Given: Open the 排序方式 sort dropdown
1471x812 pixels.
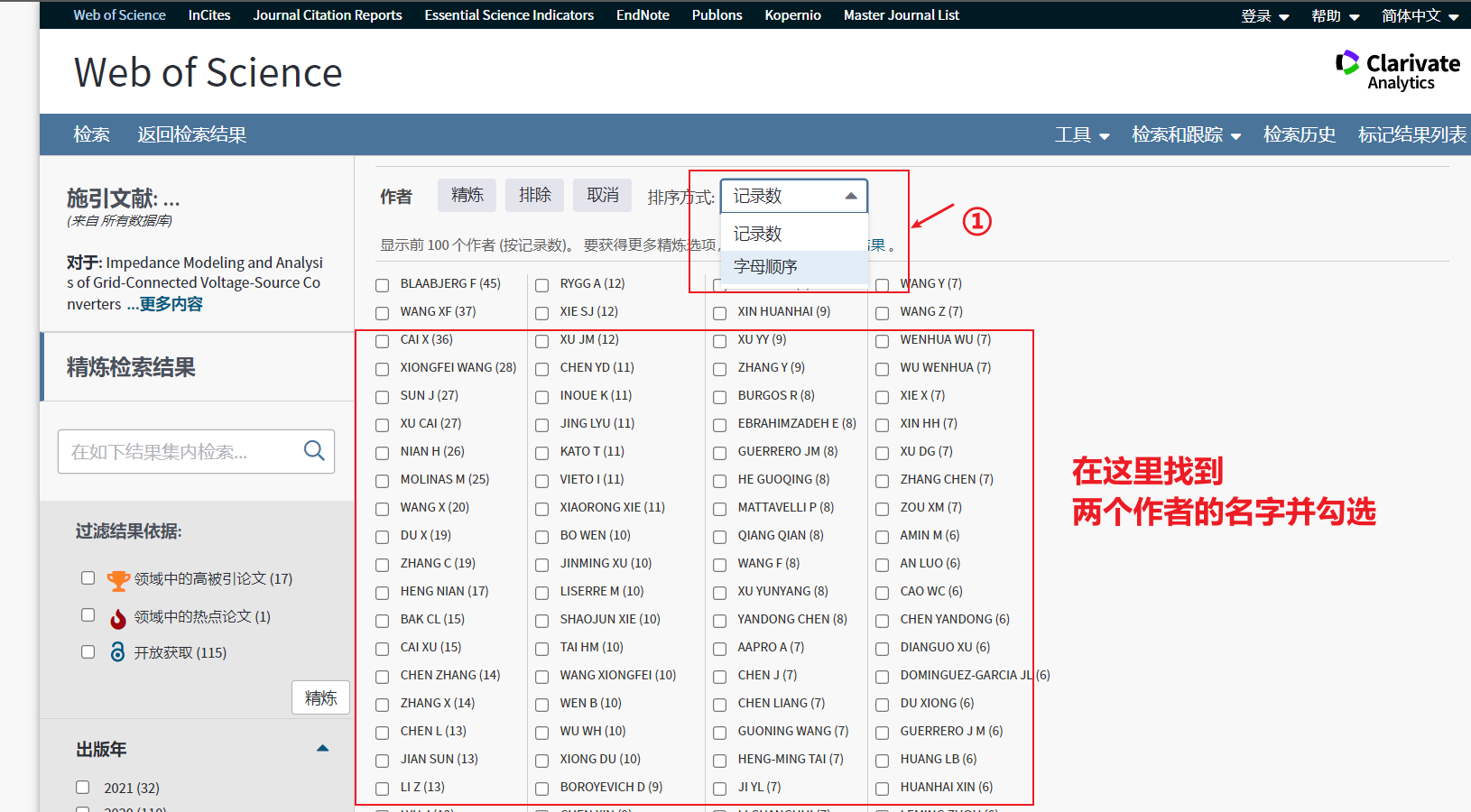Looking at the screenshot, I should tap(794, 196).
